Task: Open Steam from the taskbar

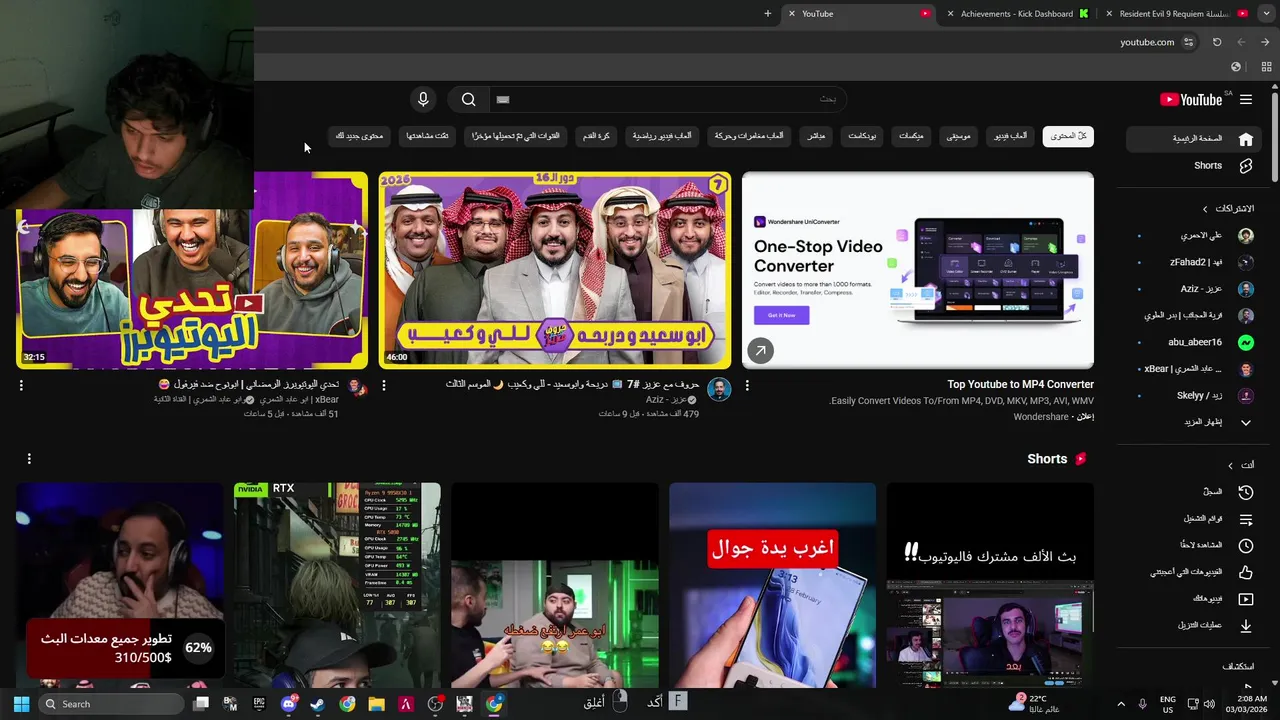Action: tap(317, 704)
